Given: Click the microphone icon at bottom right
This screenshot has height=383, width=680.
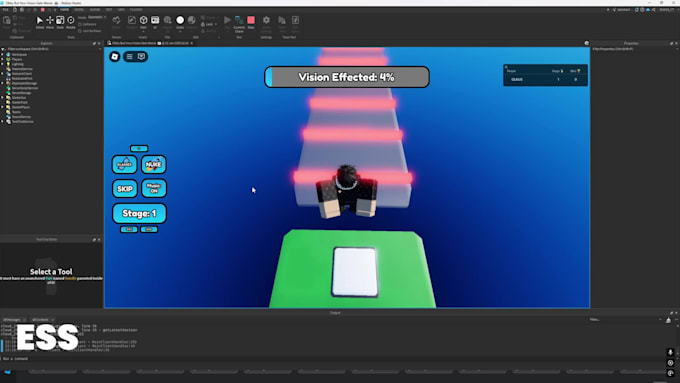Looking at the screenshot, I should pyautogui.click(x=670, y=352).
